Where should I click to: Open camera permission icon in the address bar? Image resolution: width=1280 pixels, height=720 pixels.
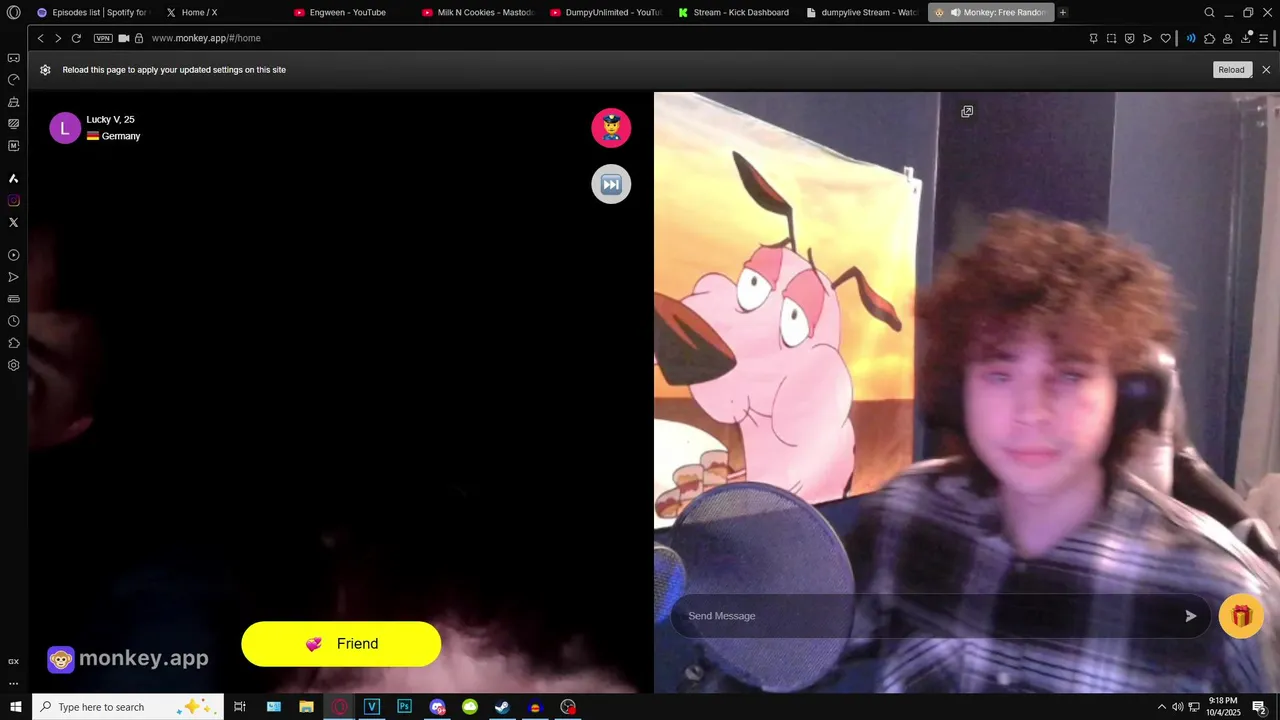[124, 38]
